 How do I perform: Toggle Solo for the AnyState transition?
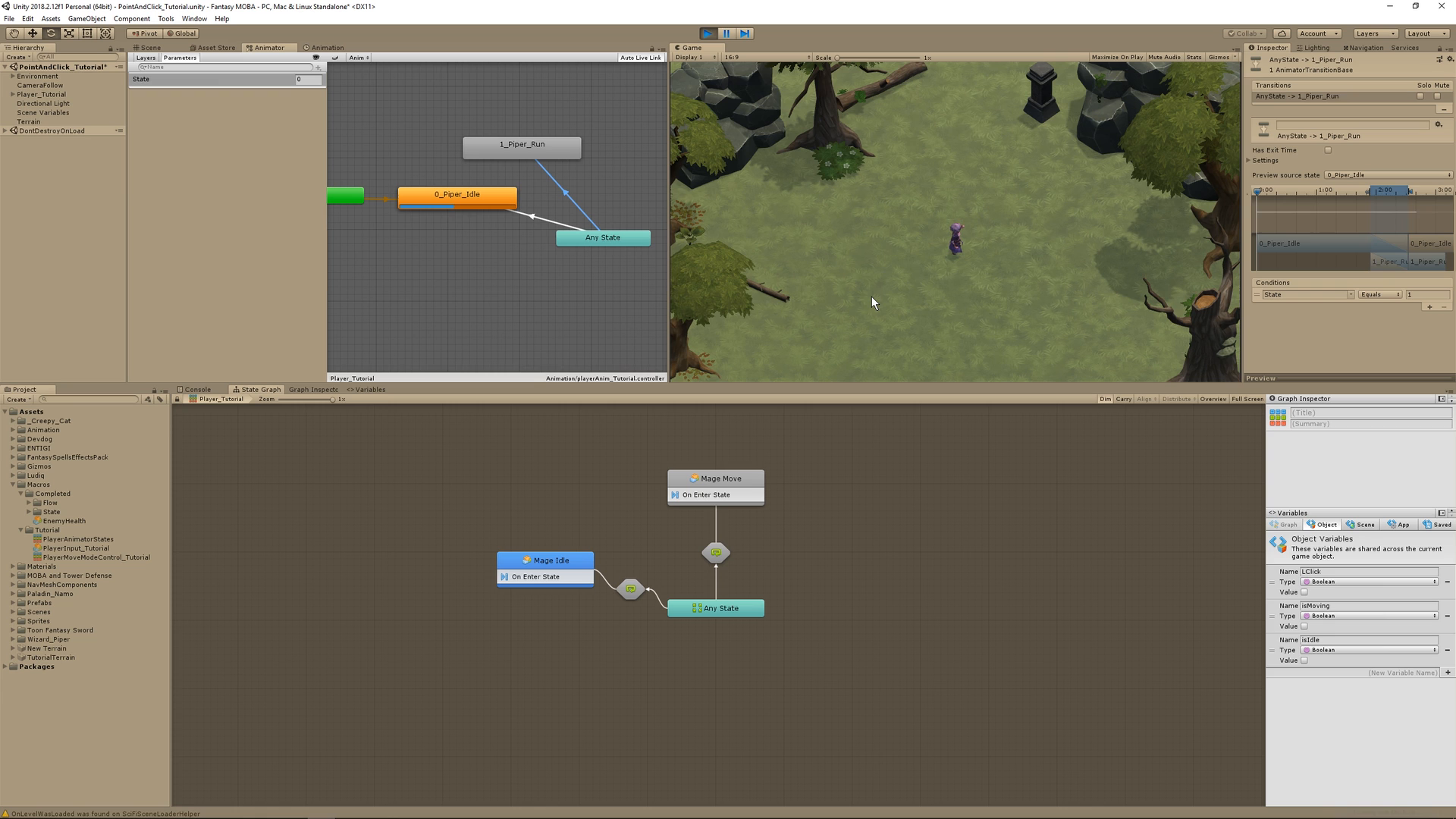(x=1420, y=96)
